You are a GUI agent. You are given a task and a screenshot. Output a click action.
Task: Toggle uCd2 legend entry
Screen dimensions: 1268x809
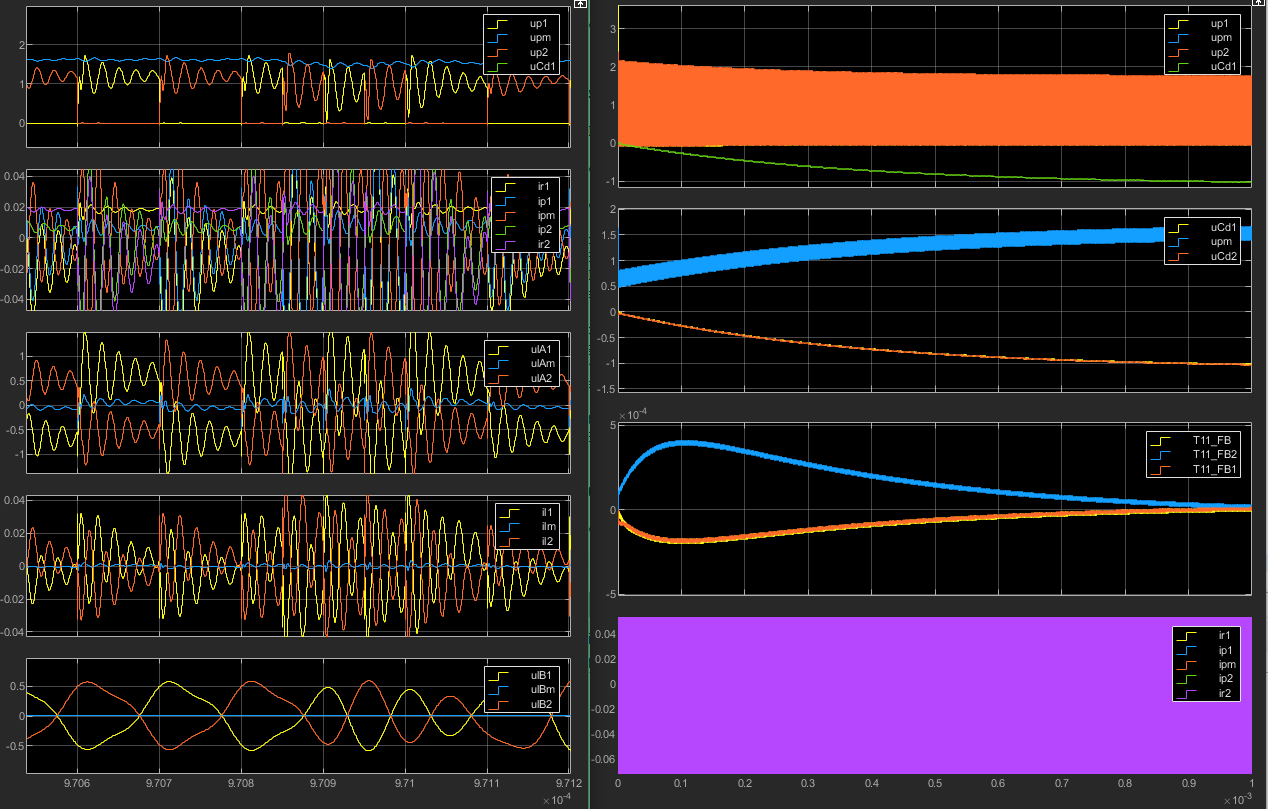point(1226,257)
